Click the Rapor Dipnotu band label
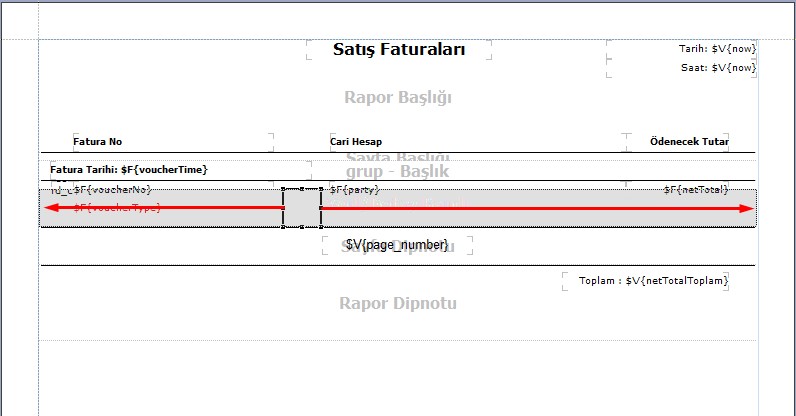This screenshot has height=416, width=796. [x=398, y=303]
